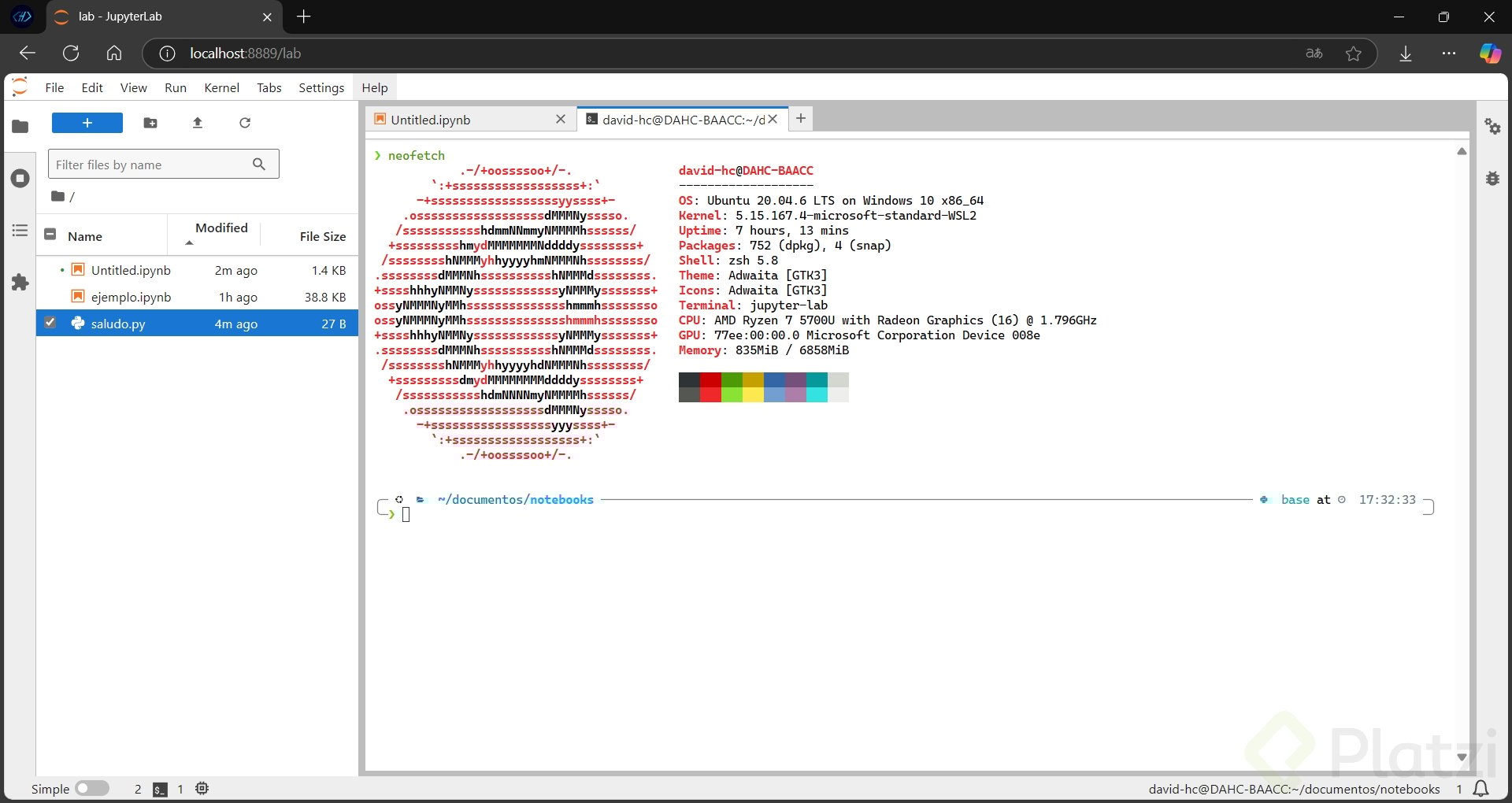Add this page to favorites star
1512x803 pixels.
(1354, 54)
